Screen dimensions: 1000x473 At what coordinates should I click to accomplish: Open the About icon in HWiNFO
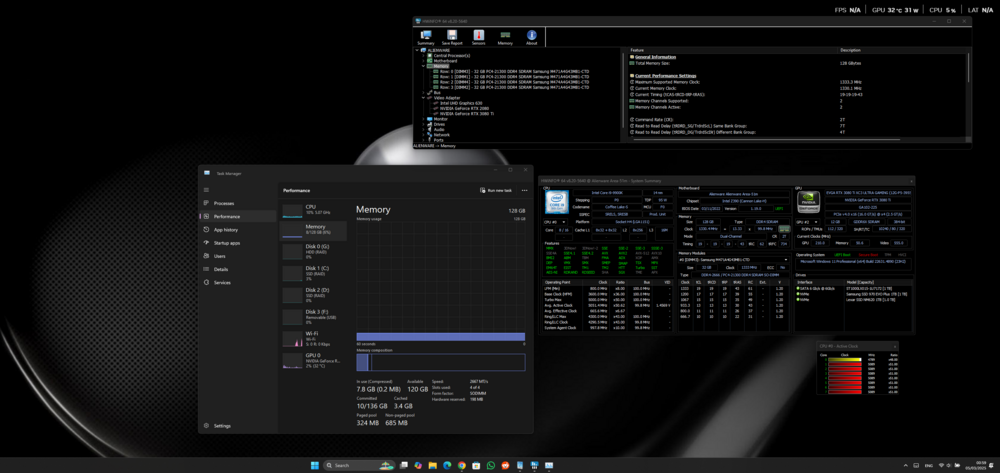pos(531,36)
